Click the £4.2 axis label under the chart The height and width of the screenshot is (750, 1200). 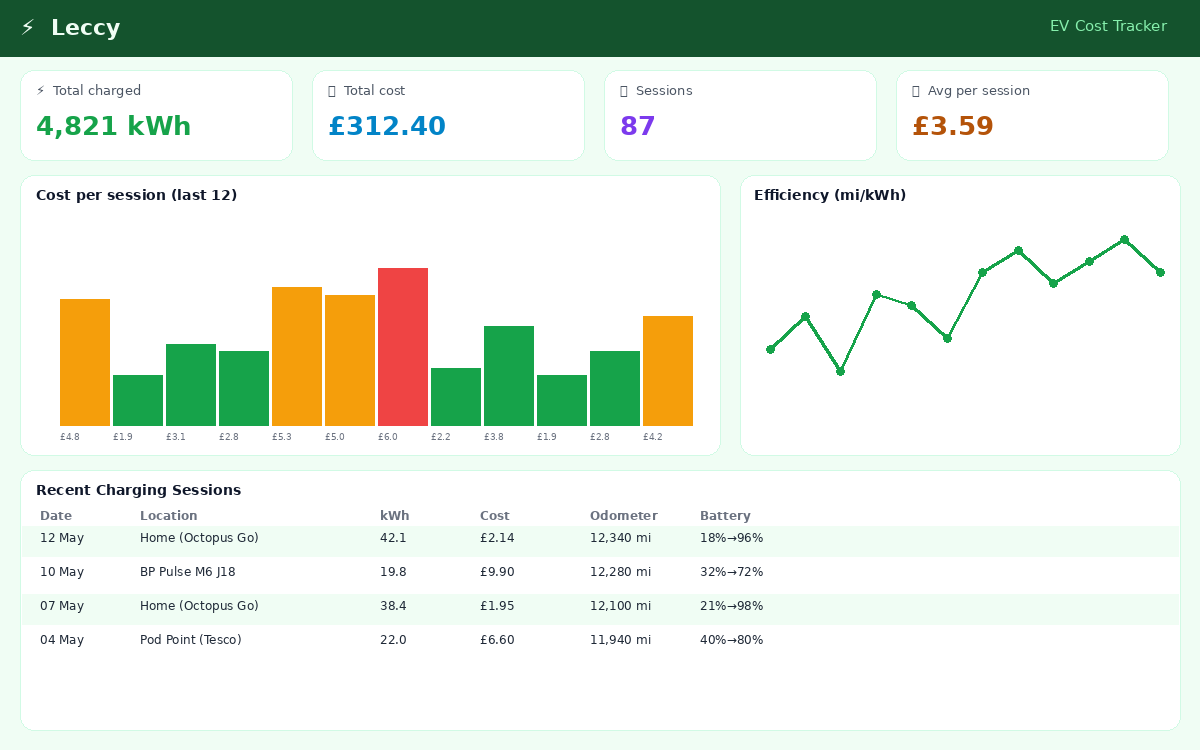coord(653,437)
